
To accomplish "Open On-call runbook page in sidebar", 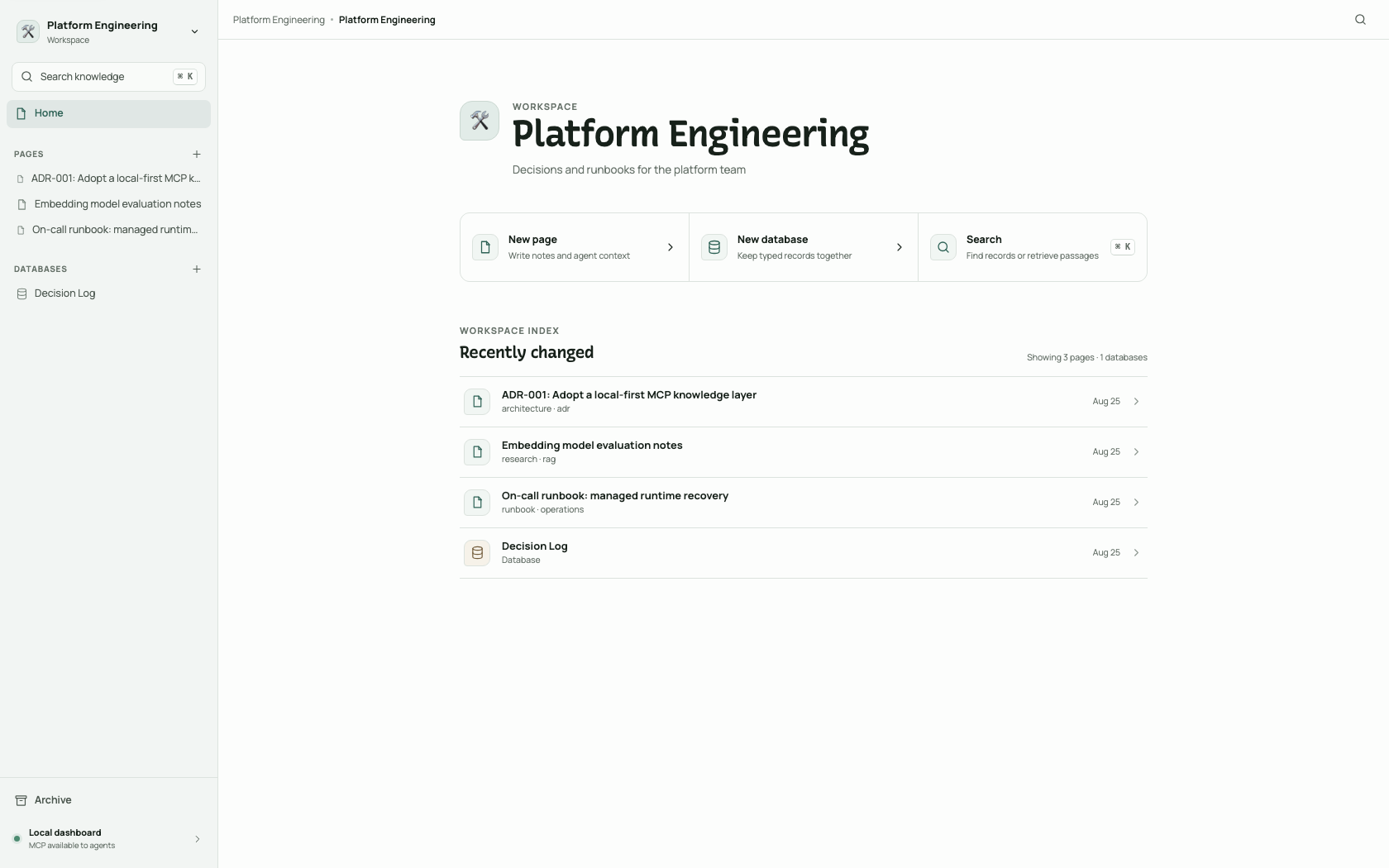I will click(x=108, y=230).
